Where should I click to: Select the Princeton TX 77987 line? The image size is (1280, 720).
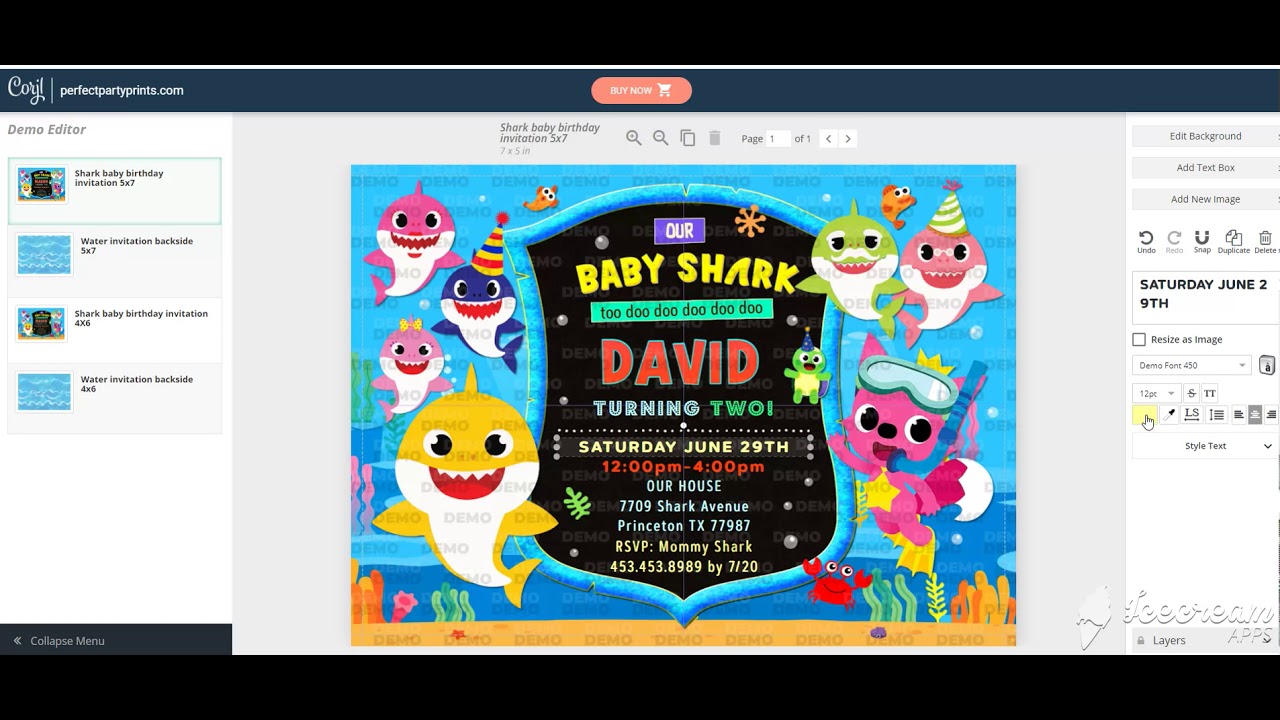(x=684, y=526)
